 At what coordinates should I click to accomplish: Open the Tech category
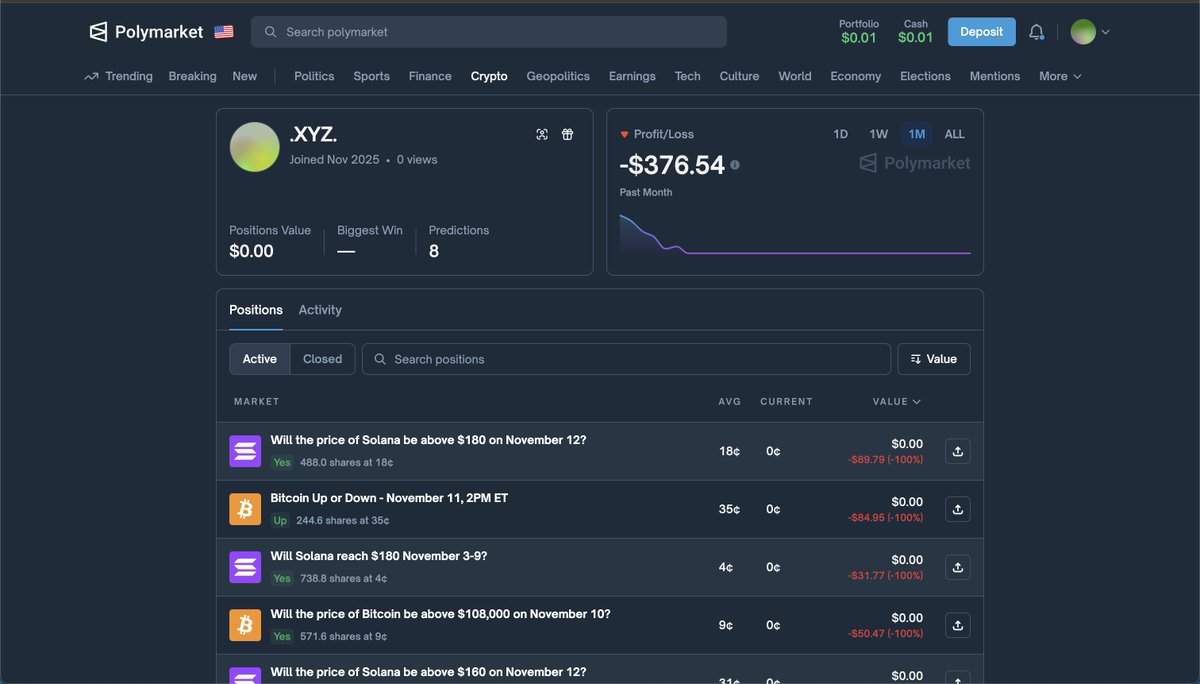688,76
